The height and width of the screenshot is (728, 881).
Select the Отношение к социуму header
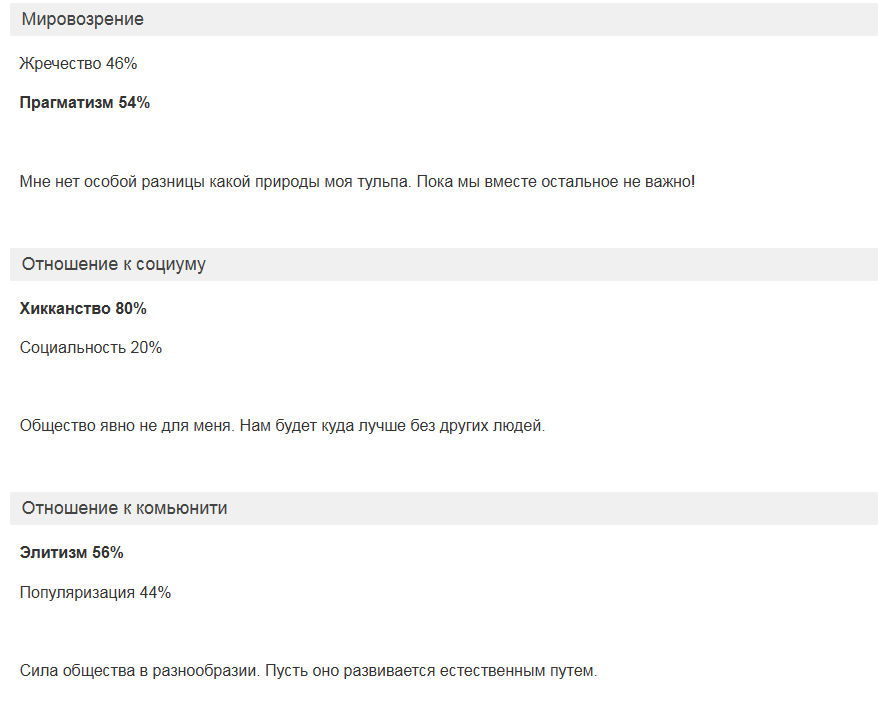[x=113, y=265]
